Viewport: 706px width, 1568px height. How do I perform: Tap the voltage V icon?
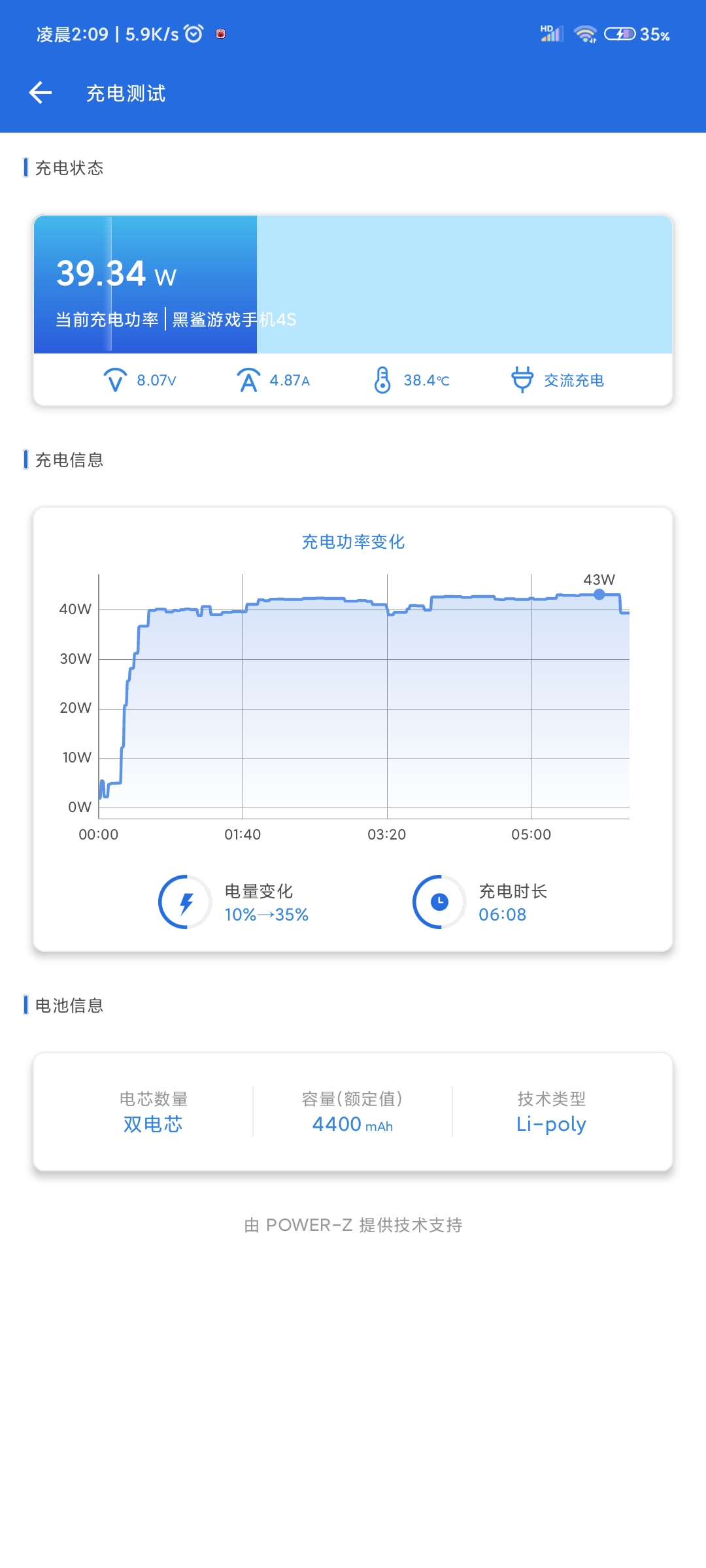point(115,380)
